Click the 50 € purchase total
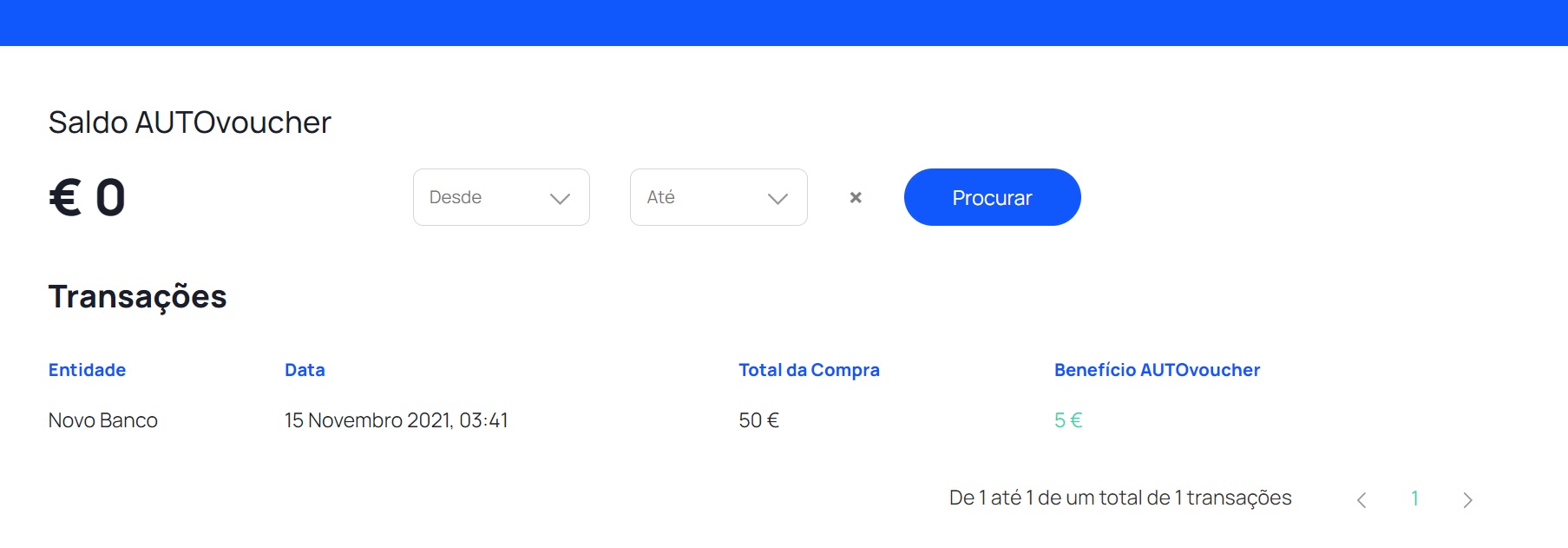This screenshot has height=548, width=1568. point(759,420)
